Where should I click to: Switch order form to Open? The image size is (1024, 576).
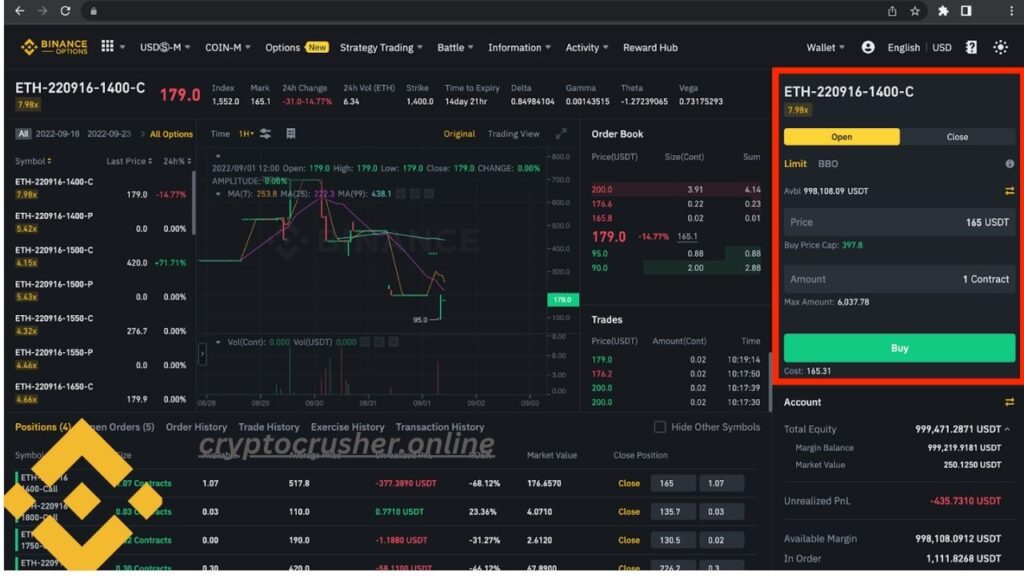[x=842, y=136]
